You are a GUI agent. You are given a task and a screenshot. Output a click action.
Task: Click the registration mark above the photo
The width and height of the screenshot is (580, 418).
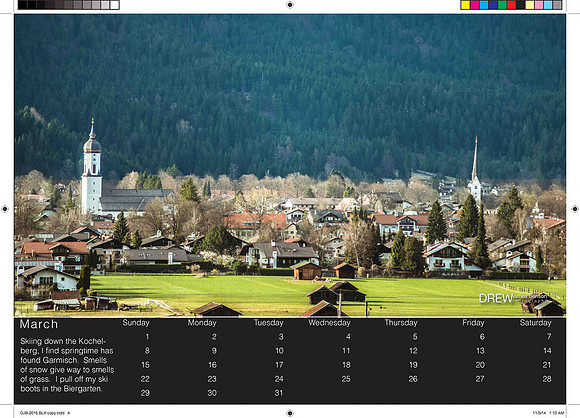(290, 5)
